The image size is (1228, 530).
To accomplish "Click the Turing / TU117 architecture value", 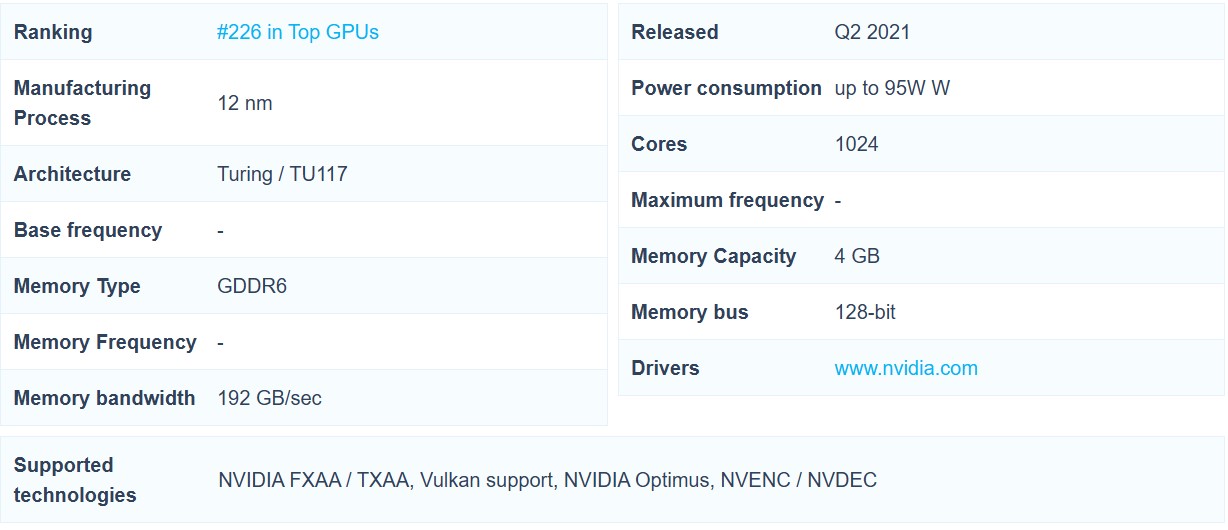I will click(282, 174).
